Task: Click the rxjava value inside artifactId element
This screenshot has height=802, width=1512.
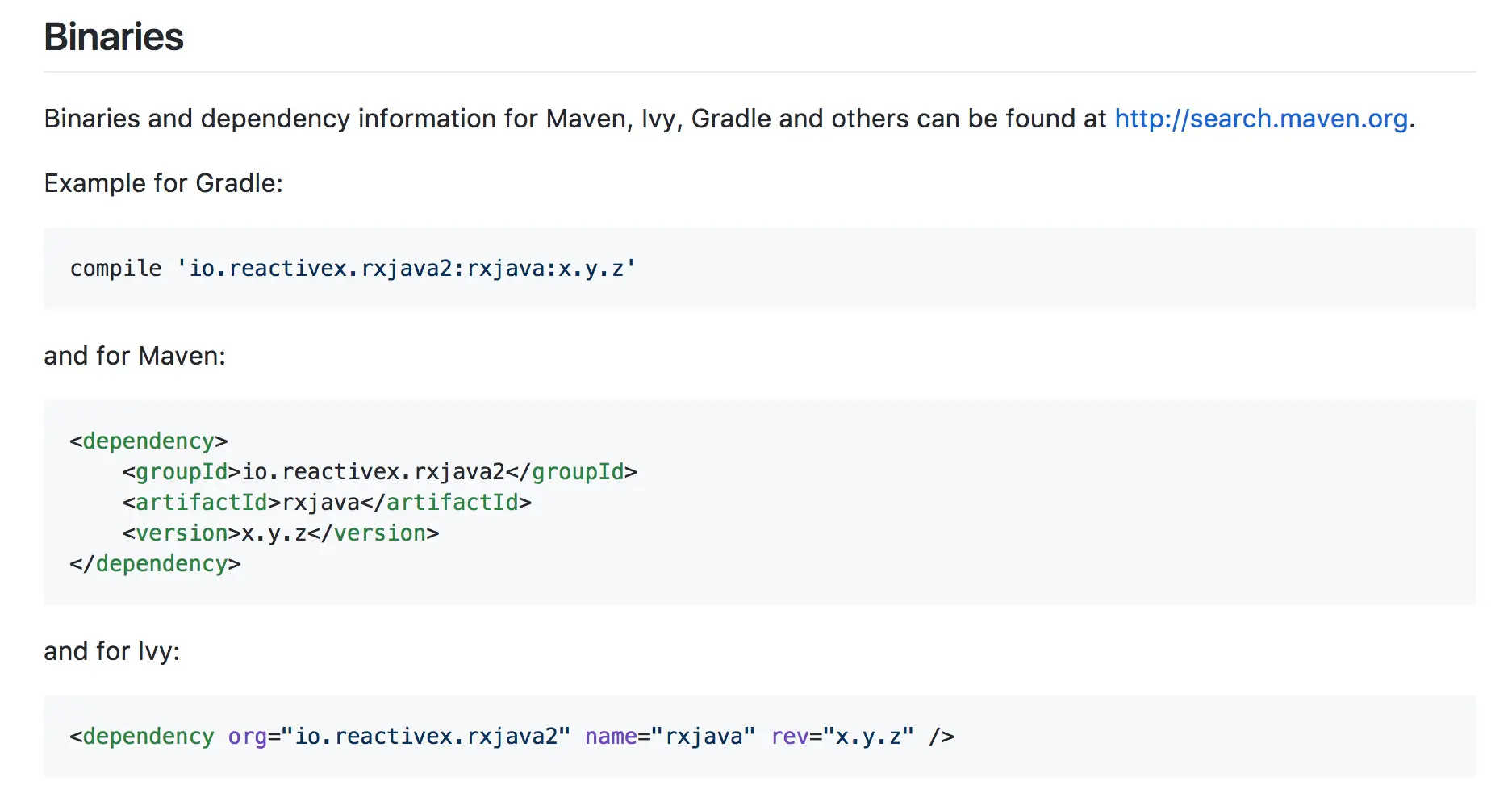Action: (x=320, y=502)
